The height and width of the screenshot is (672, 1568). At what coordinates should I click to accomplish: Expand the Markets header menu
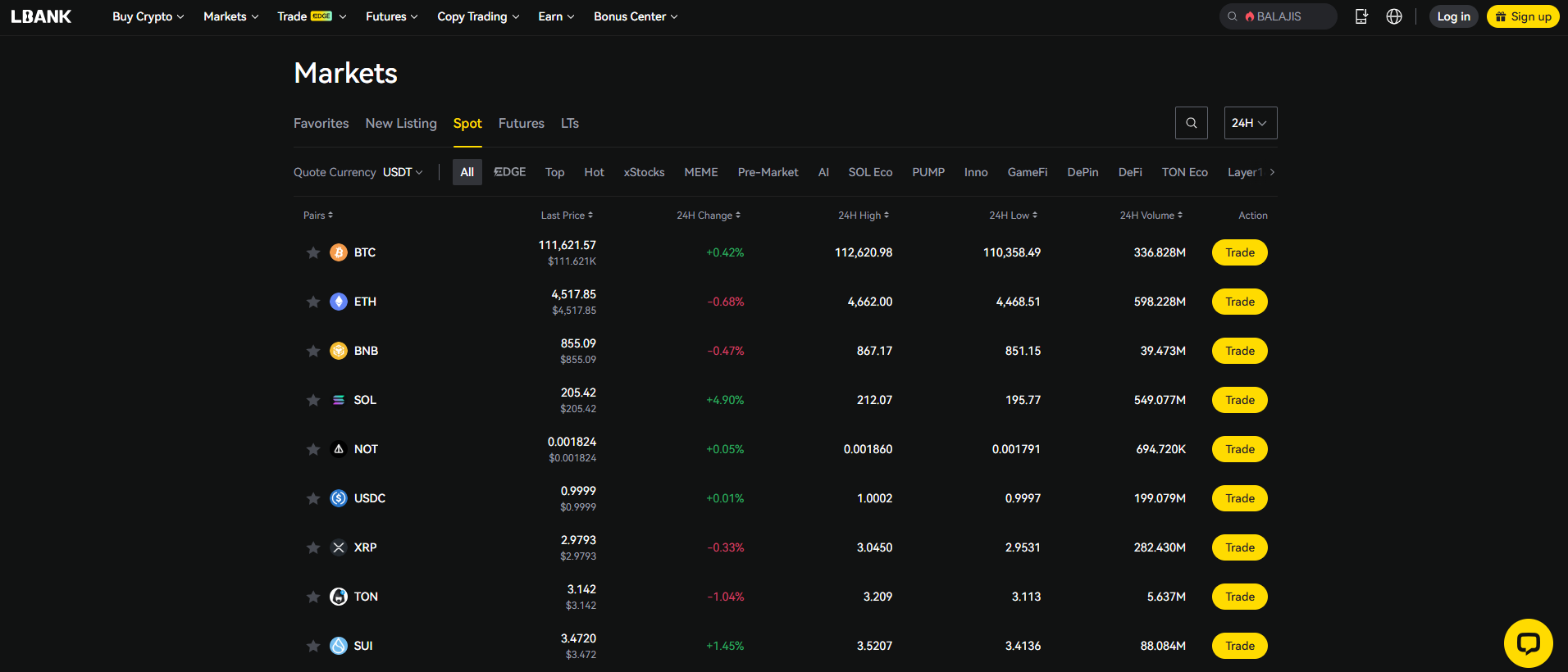[x=230, y=16]
